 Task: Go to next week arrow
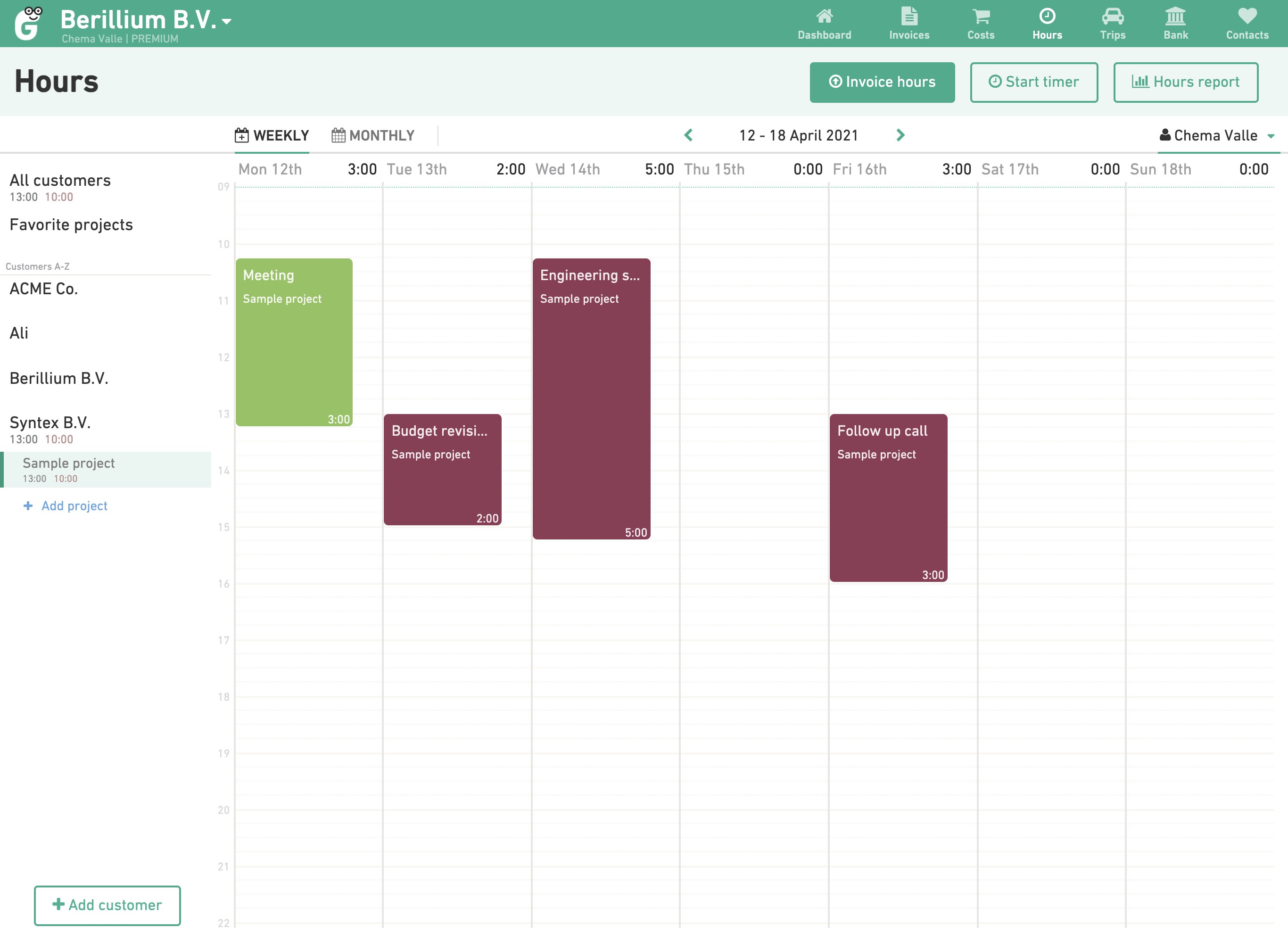tap(900, 135)
